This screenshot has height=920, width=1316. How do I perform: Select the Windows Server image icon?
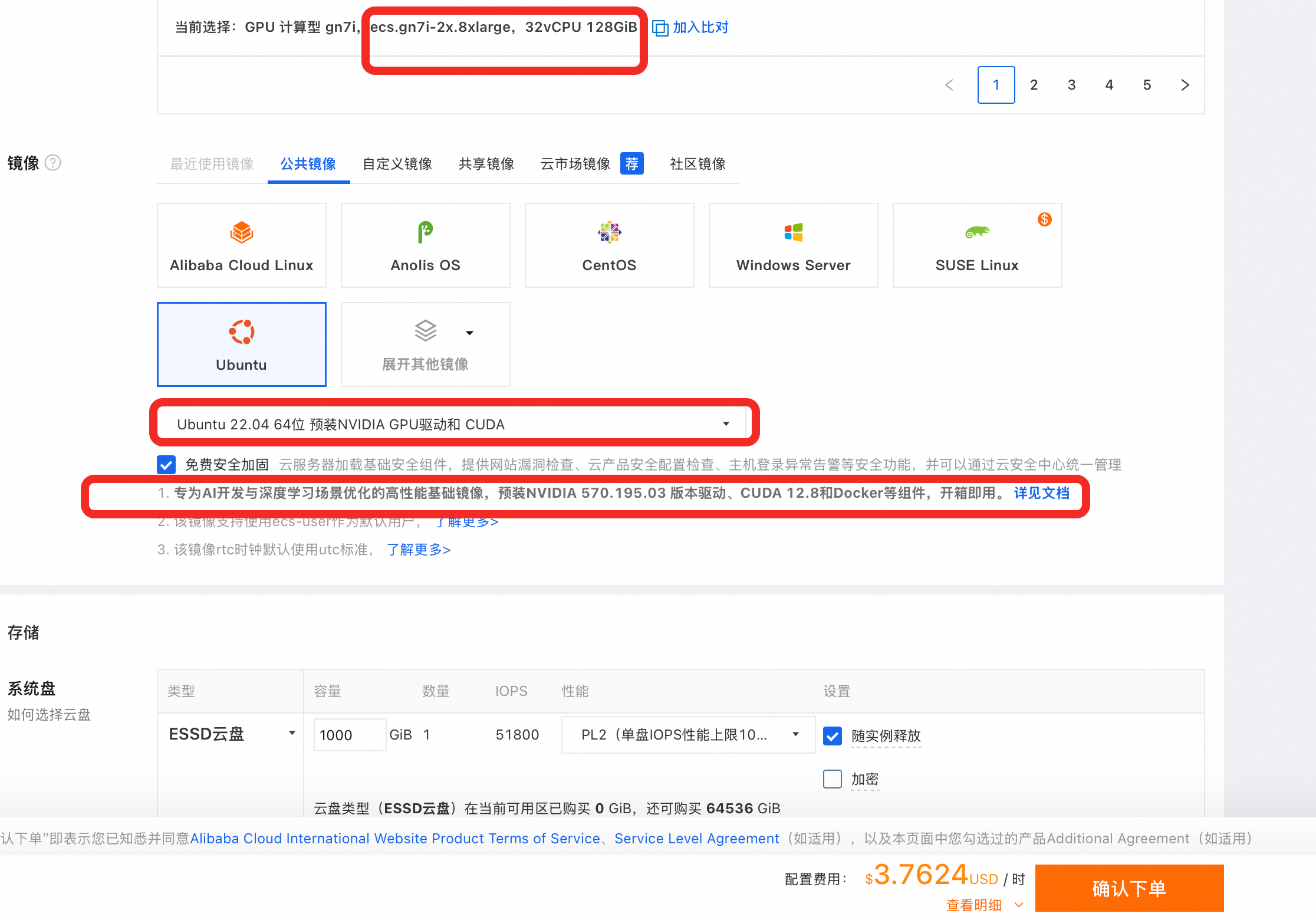pos(793,232)
